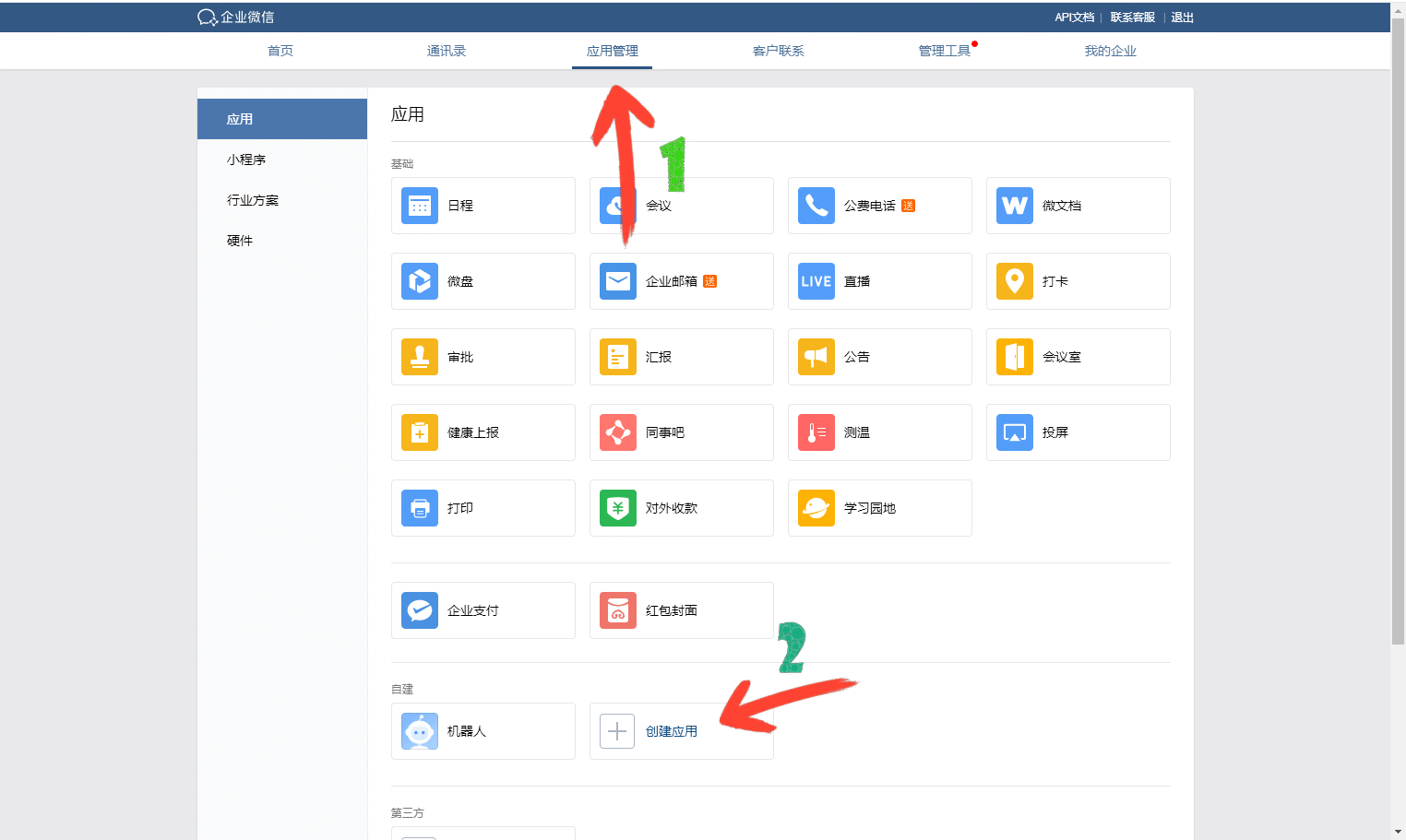This screenshot has height=840, width=1406.
Task: Click the 红包封面 label text
Action: tap(672, 610)
